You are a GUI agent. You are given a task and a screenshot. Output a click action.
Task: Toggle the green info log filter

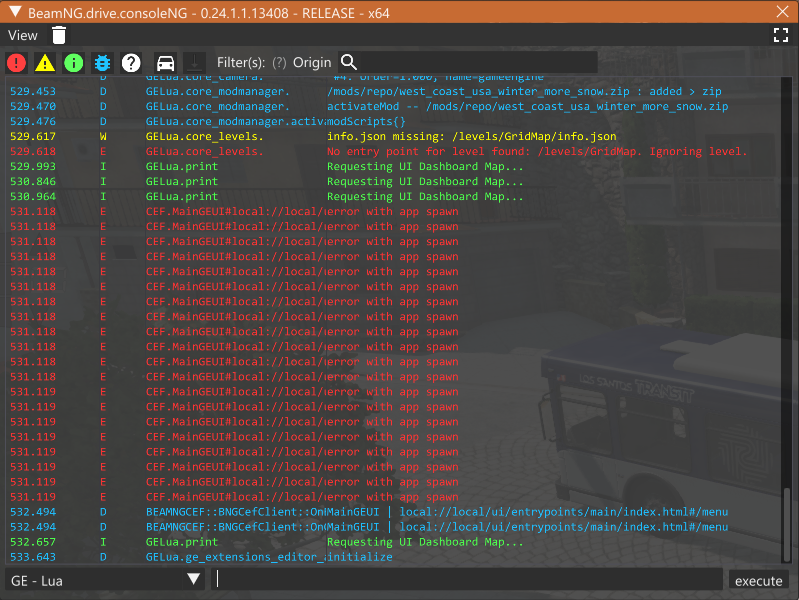[74, 63]
